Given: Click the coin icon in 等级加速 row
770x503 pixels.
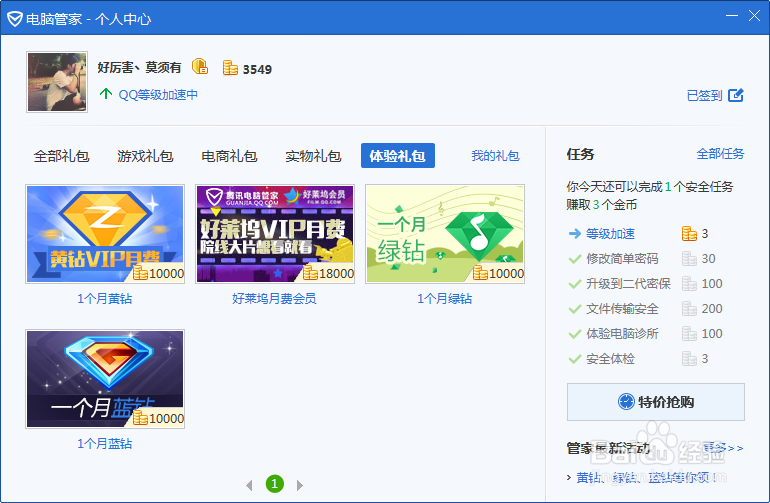Looking at the screenshot, I should [x=689, y=233].
